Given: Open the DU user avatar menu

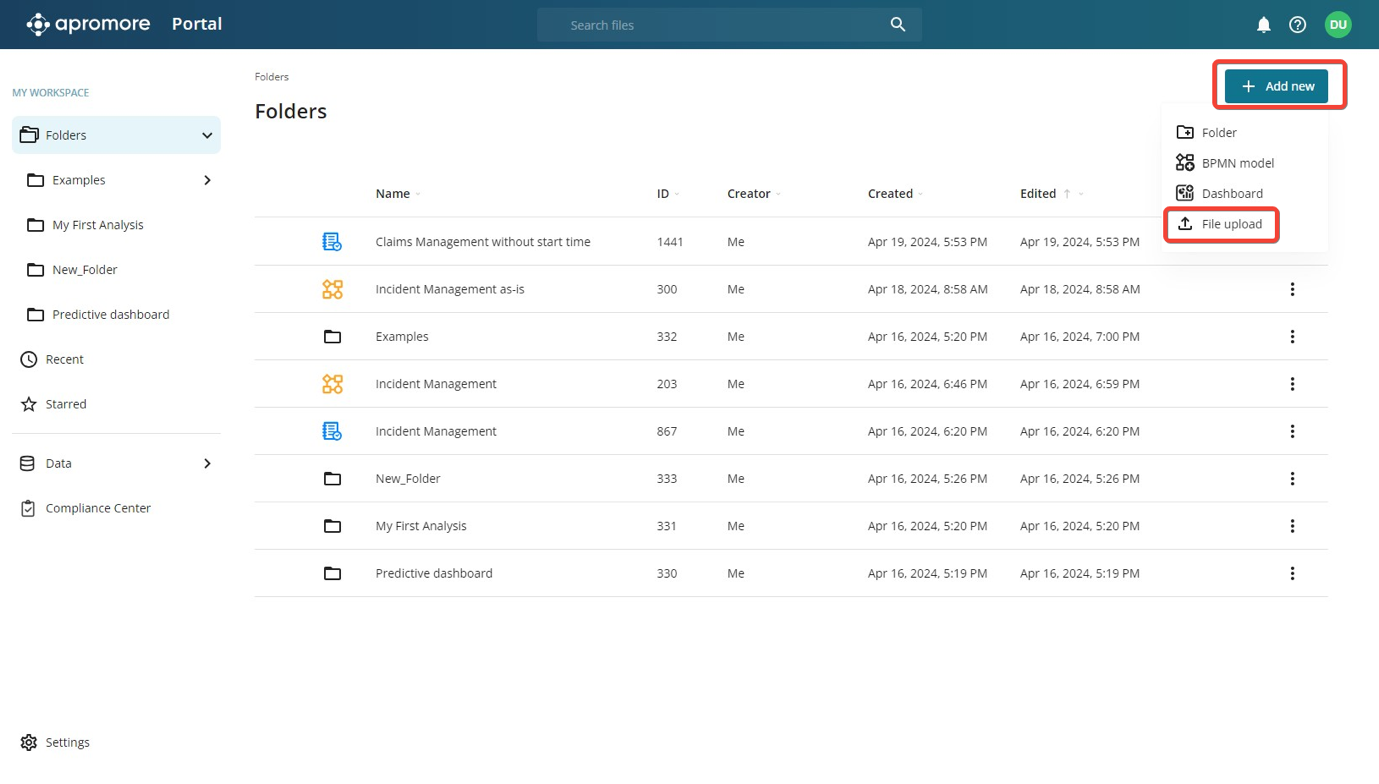Looking at the screenshot, I should coord(1337,25).
